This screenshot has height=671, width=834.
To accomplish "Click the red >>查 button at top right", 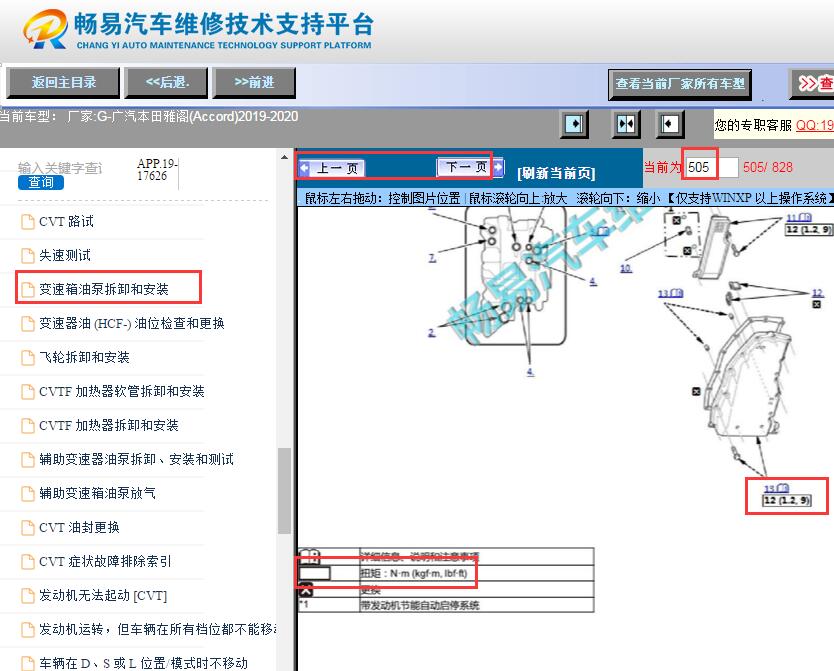I will 814,83.
